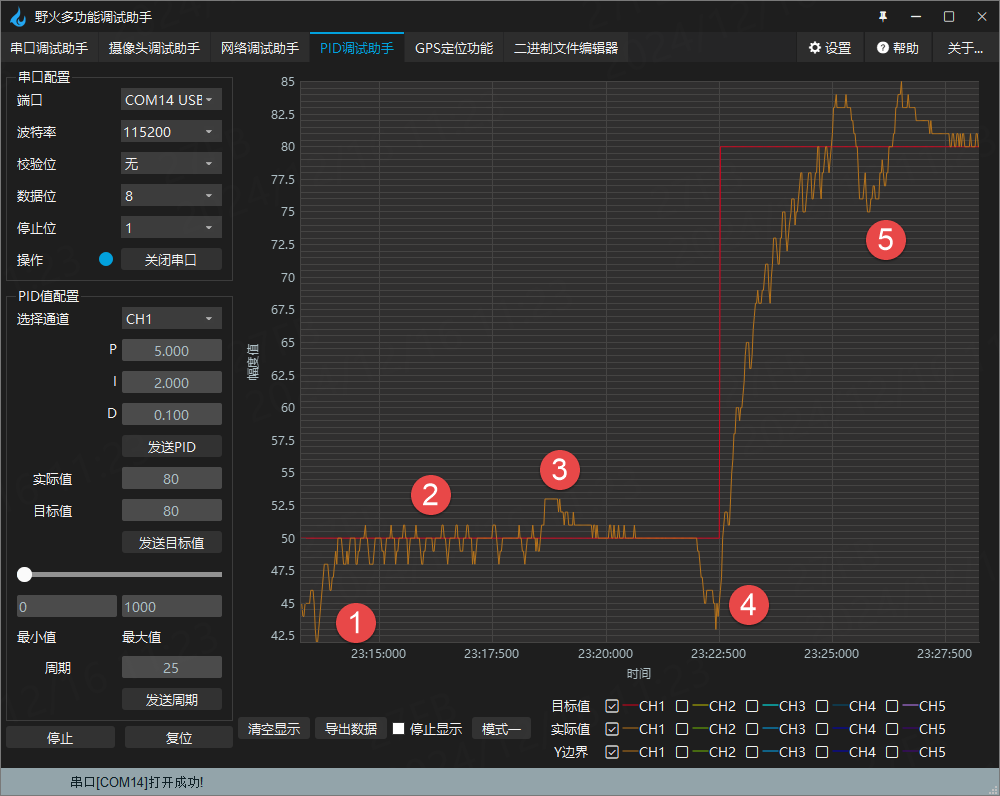The width and height of the screenshot is (1000, 796).
Task: Click the blue serial status indicator
Action: pos(106,259)
